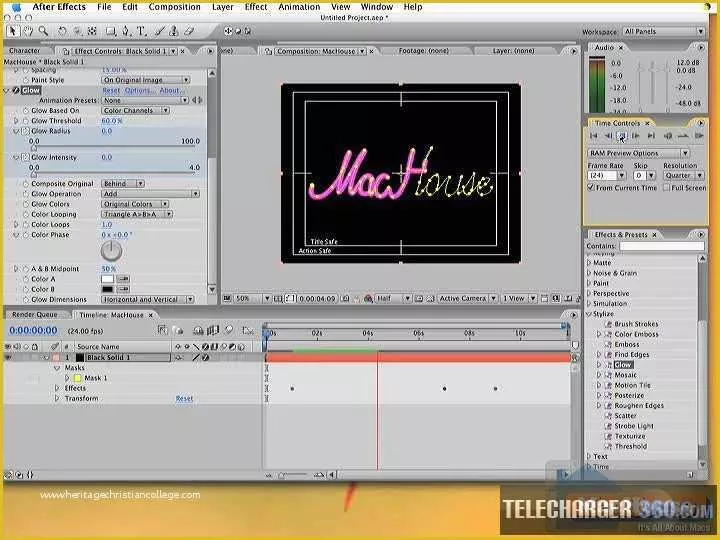Click the Play/Pause button in Time Controls

coord(622,135)
